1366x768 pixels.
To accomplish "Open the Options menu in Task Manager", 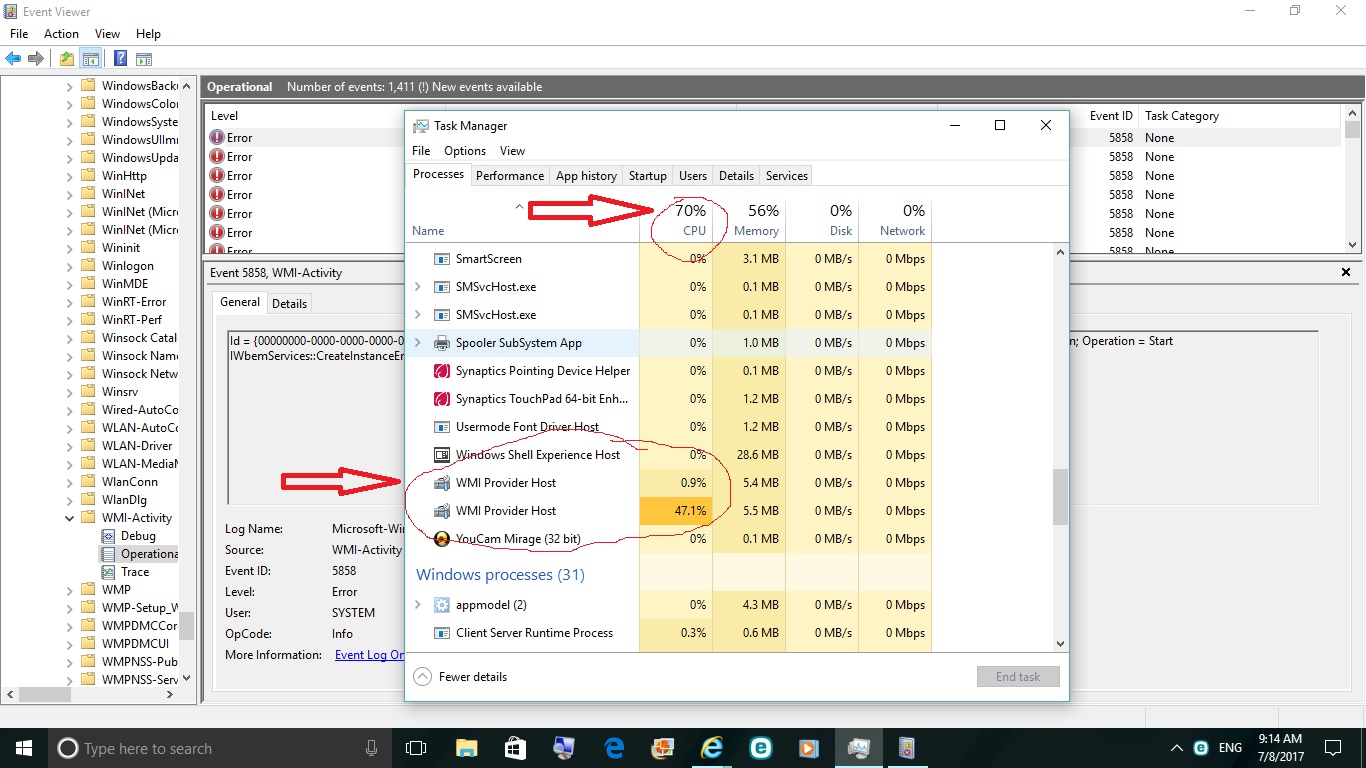I will 465,151.
